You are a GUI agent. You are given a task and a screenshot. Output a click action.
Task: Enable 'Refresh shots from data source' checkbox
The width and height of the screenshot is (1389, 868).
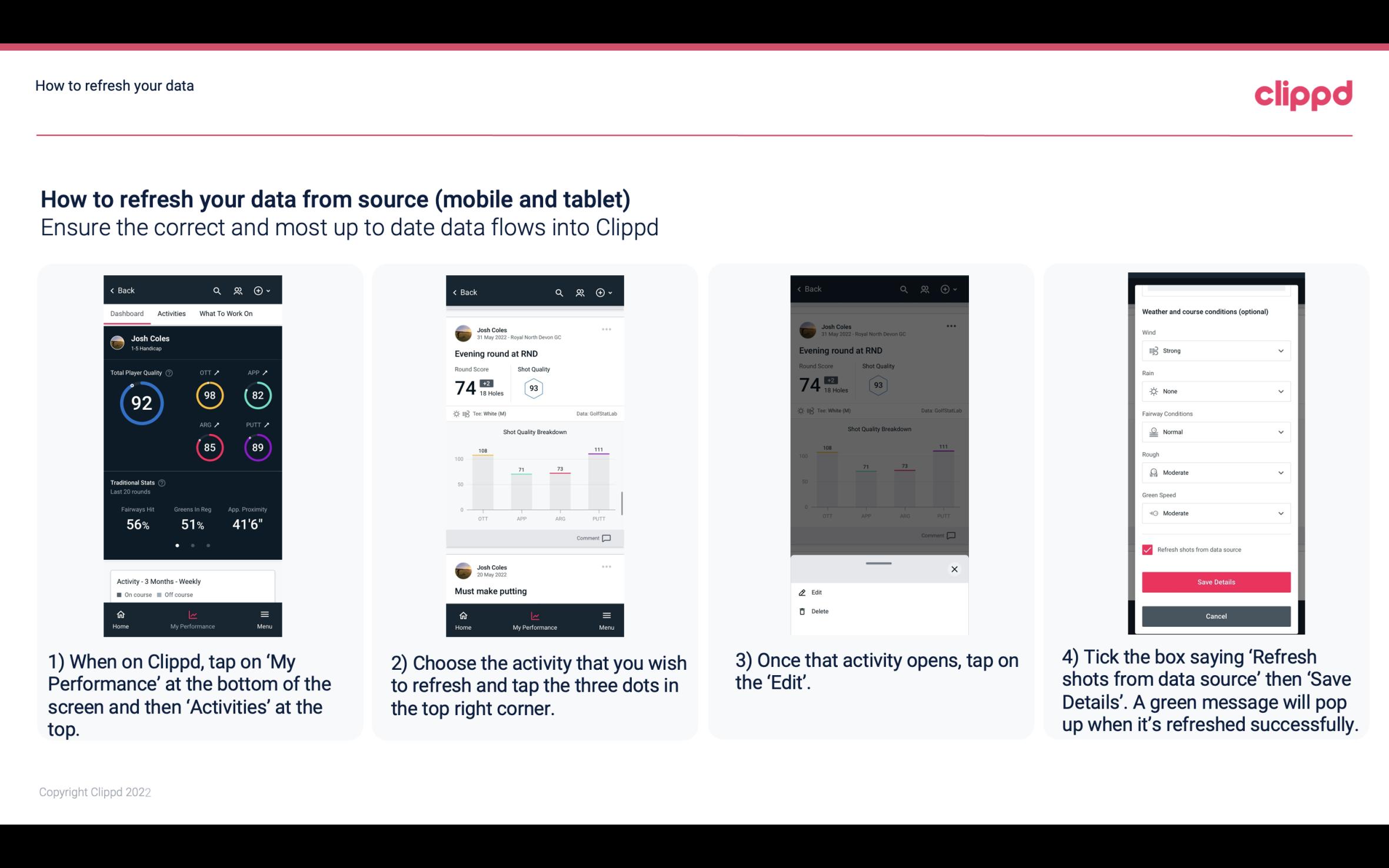1147,549
